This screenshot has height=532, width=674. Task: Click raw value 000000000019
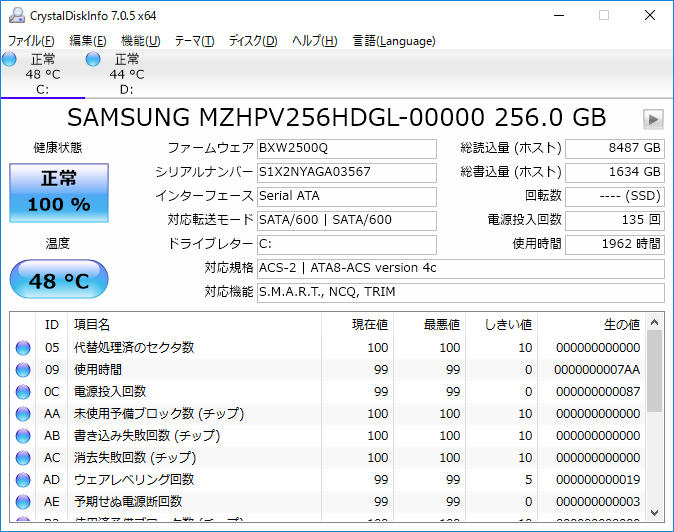click(x=598, y=480)
